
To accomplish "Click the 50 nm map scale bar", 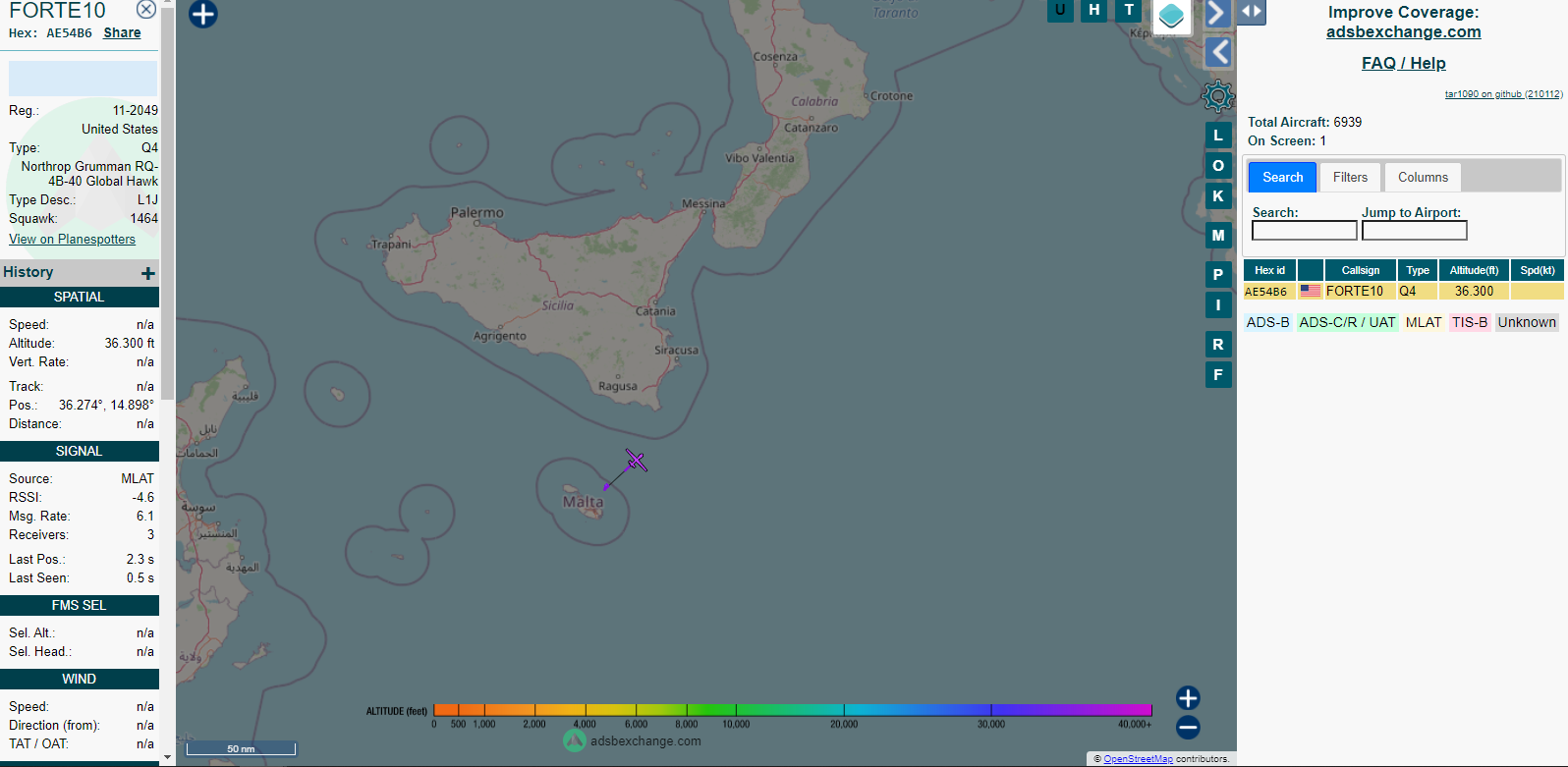I will tap(241, 748).
